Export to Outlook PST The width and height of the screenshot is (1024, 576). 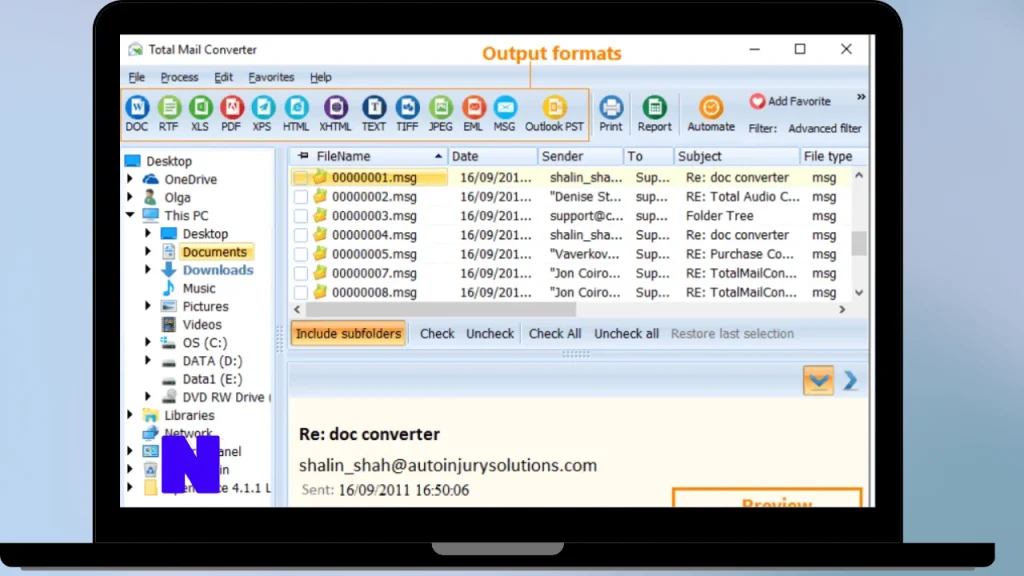(x=554, y=114)
